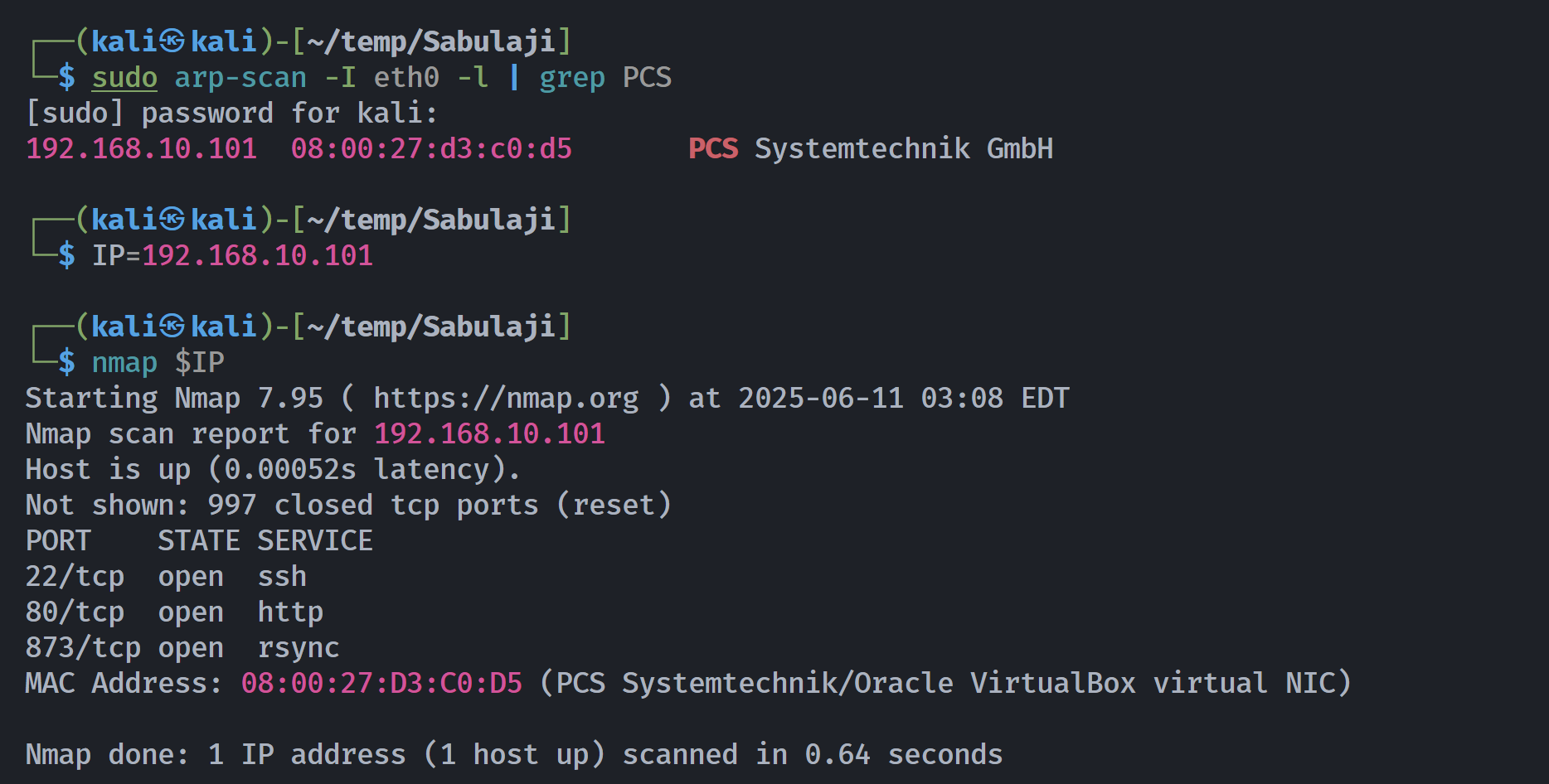The width and height of the screenshot is (1549, 784).
Task: Click the arp-scan command word
Action: click(240, 78)
